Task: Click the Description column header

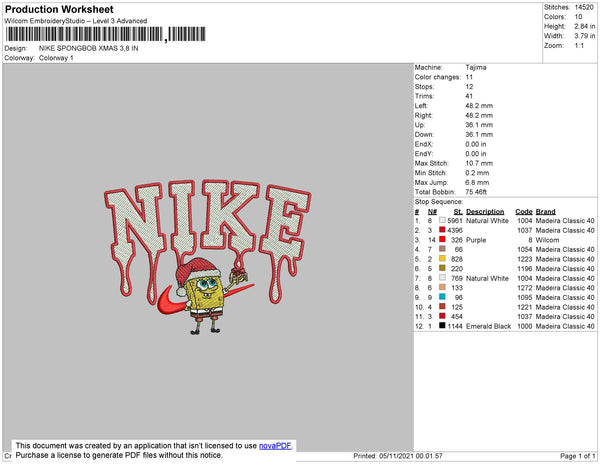Action: (485, 212)
